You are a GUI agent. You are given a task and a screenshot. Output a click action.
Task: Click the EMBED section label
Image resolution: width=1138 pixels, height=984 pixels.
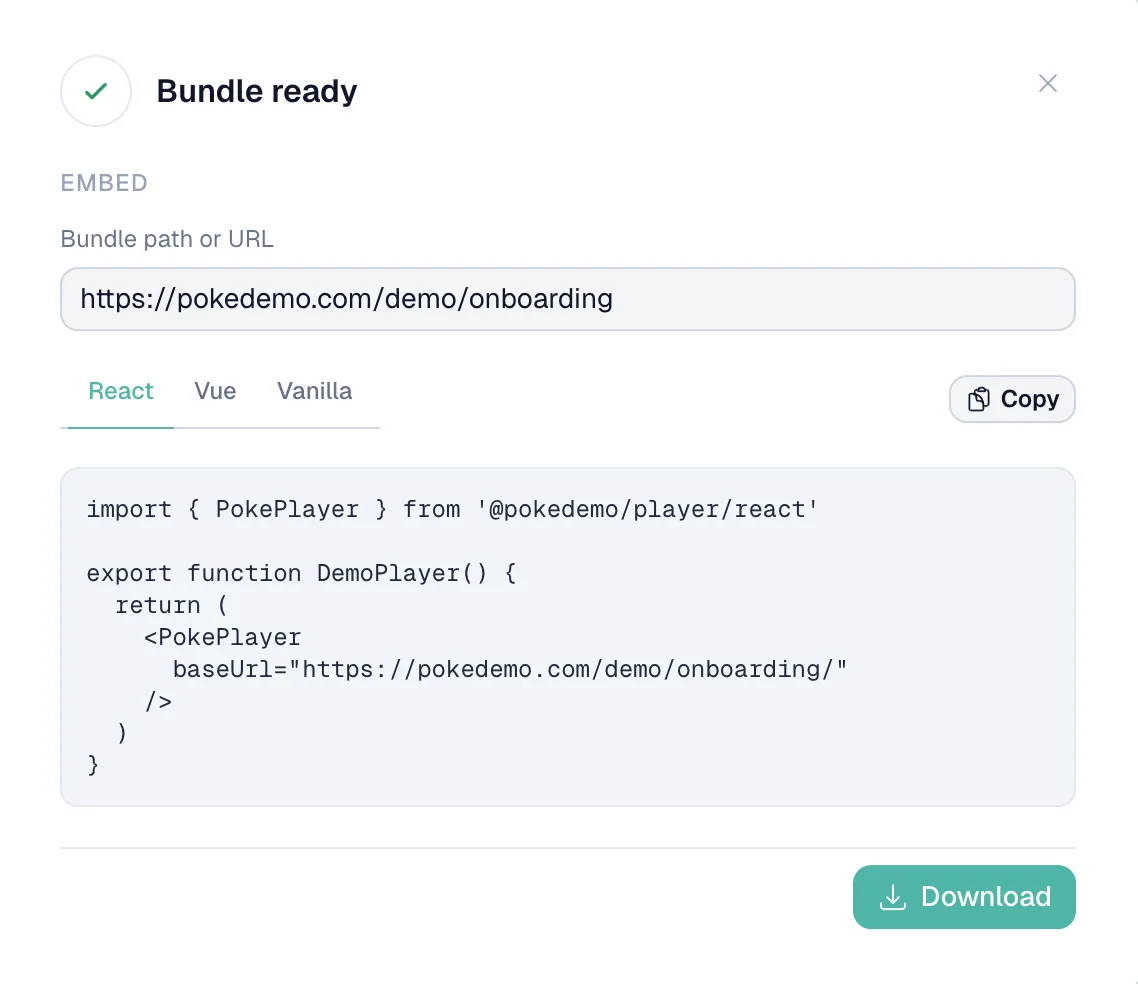point(104,183)
